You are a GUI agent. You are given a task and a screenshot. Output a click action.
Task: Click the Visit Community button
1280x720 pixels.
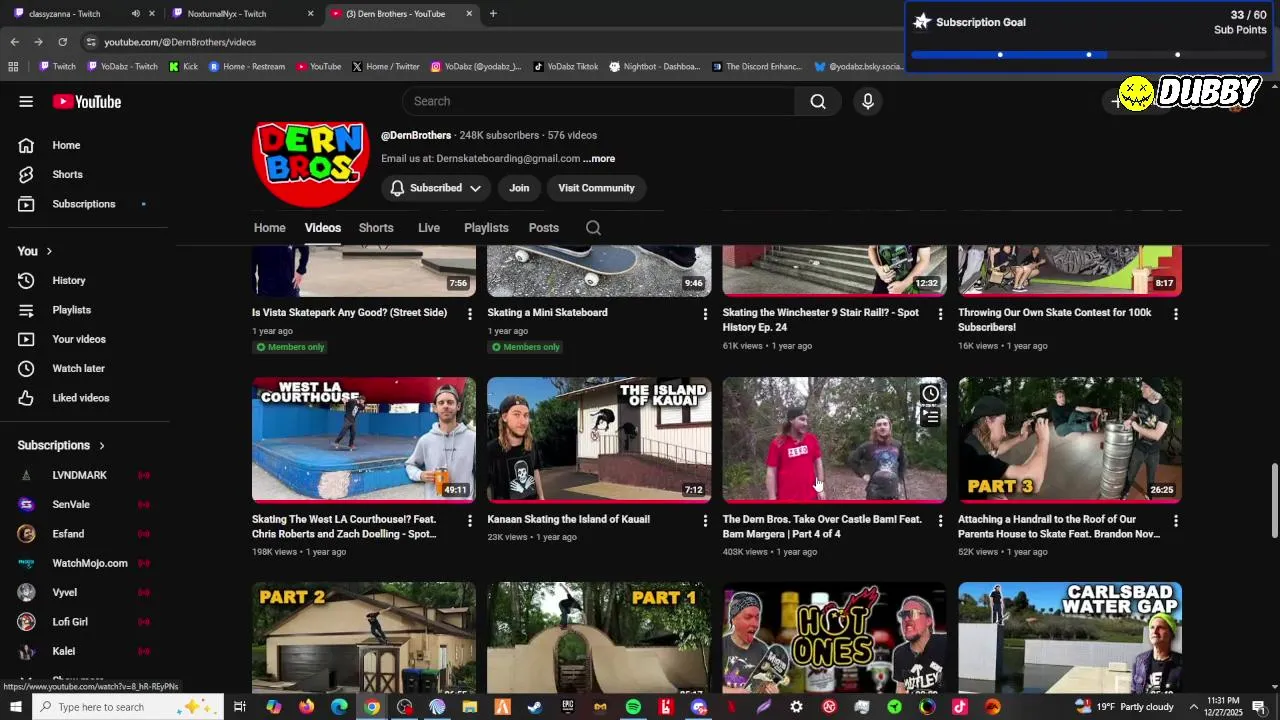[x=596, y=188]
